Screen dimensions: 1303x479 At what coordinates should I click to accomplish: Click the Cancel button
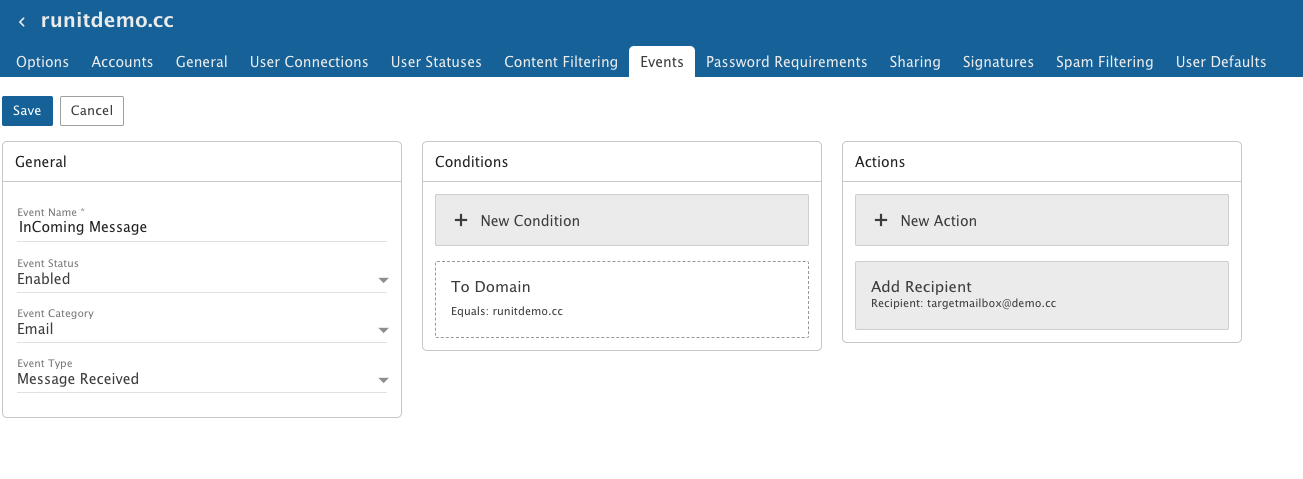tap(92, 111)
